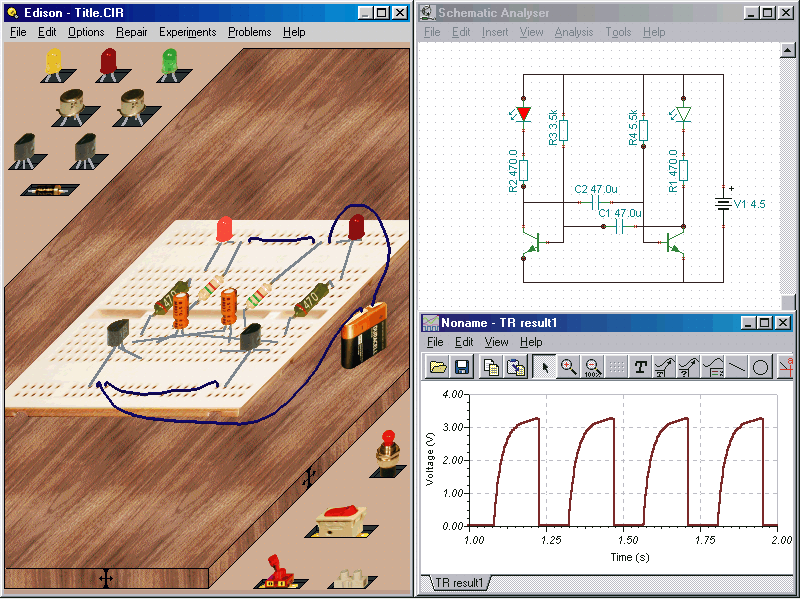Open Analysis menu in Schematic Analyser
This screenshot has height=600, width=800.
point(573,32)
